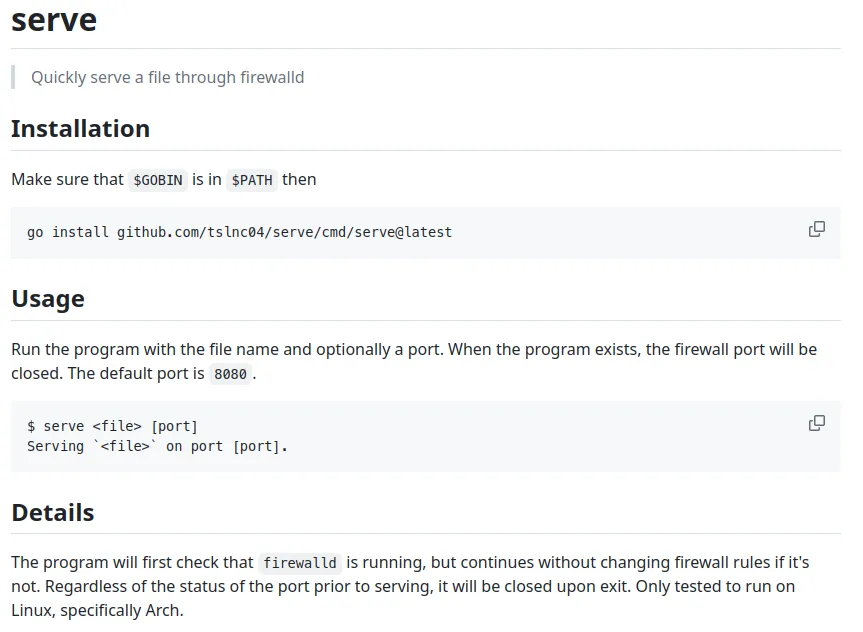Screen dimensions: 863x632
Task: Click the Details section heading
Action: click(x=52, y=512)
